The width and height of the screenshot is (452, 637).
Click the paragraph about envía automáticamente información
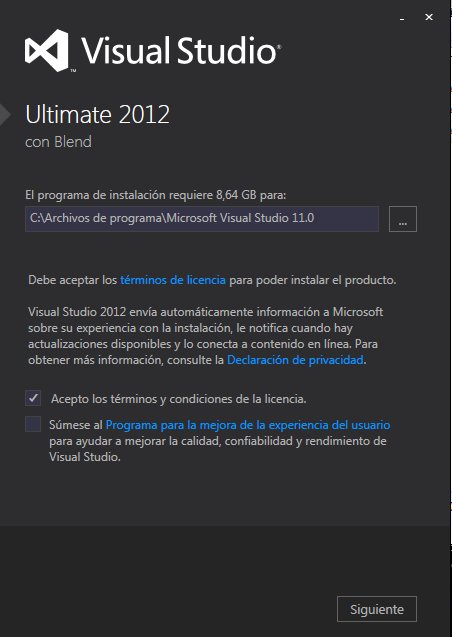click(x=205, y=336)
